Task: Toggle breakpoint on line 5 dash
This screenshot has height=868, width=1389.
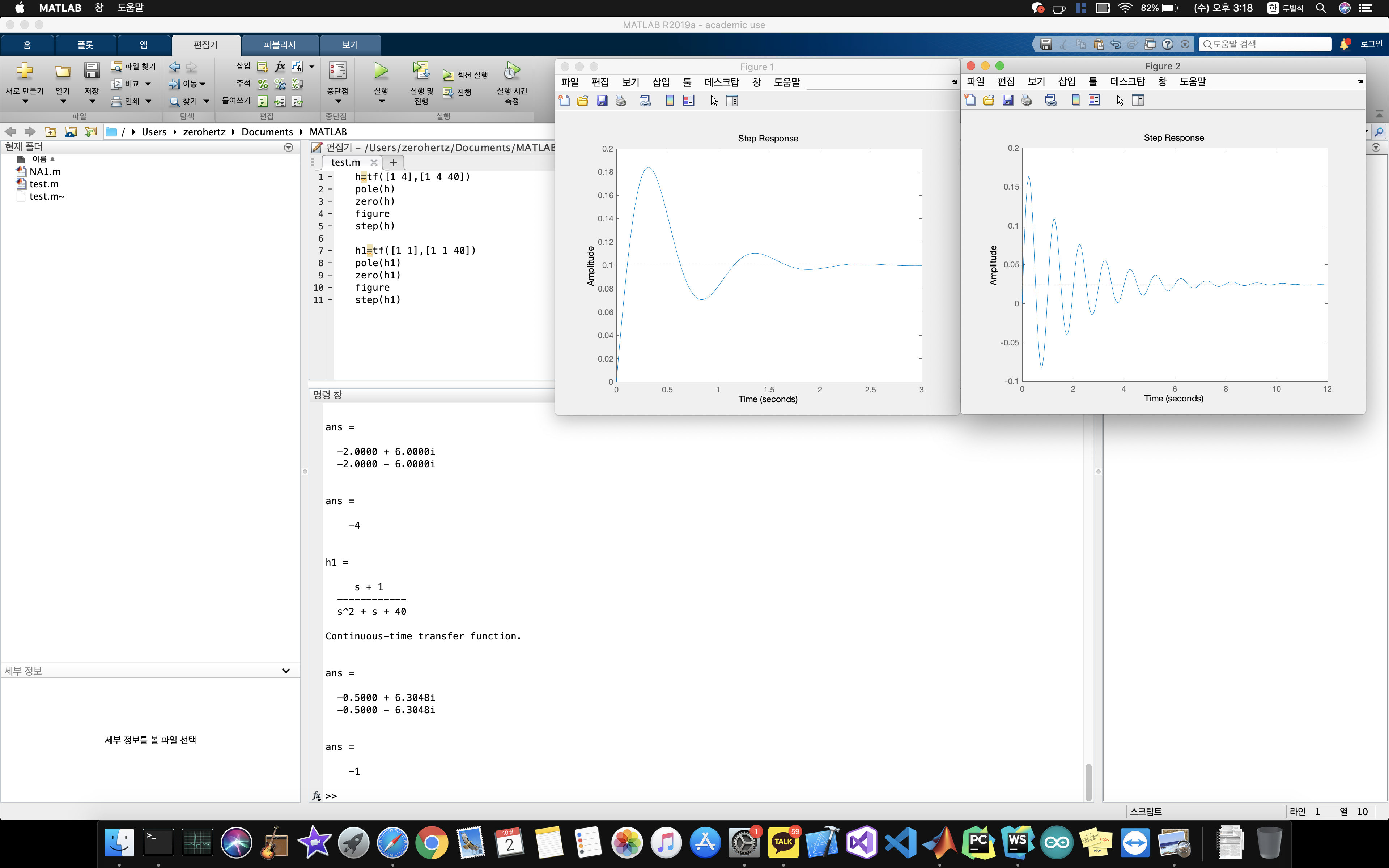Action: point(330,226)
